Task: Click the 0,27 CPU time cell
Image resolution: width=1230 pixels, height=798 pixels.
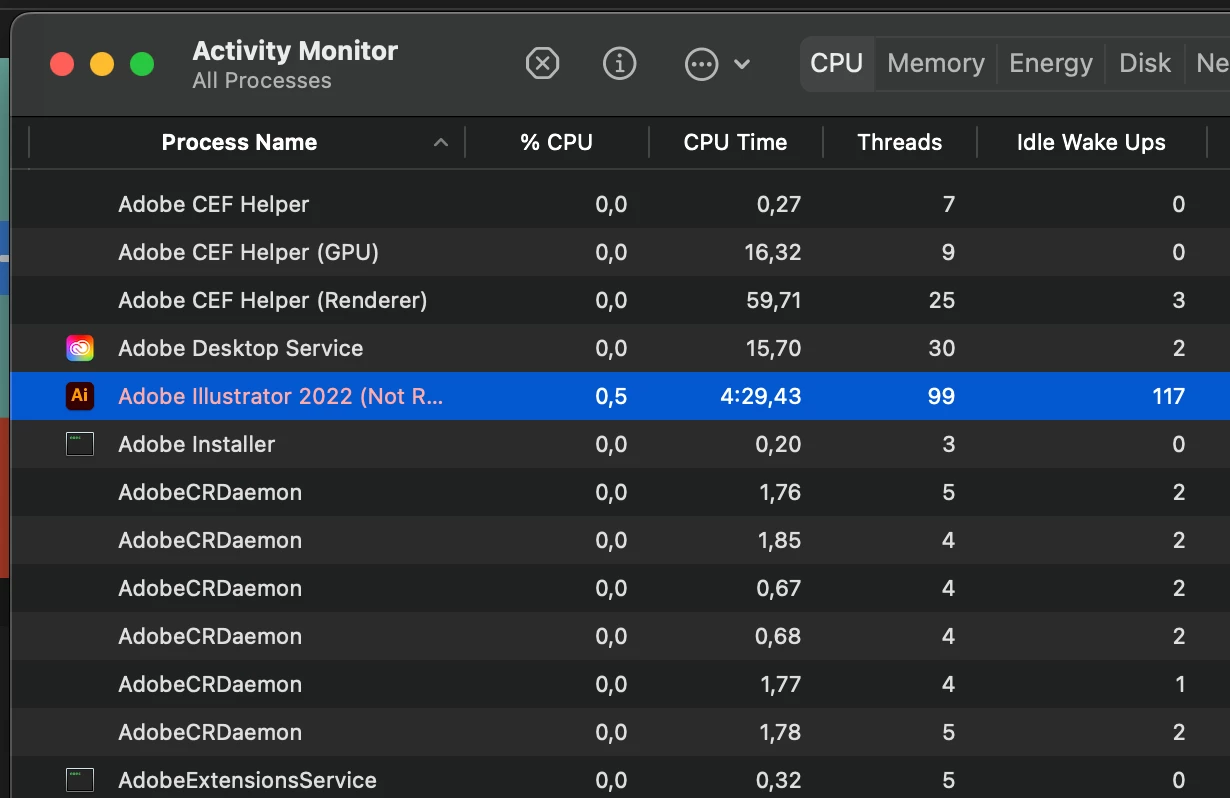Action: coord(779,204)
